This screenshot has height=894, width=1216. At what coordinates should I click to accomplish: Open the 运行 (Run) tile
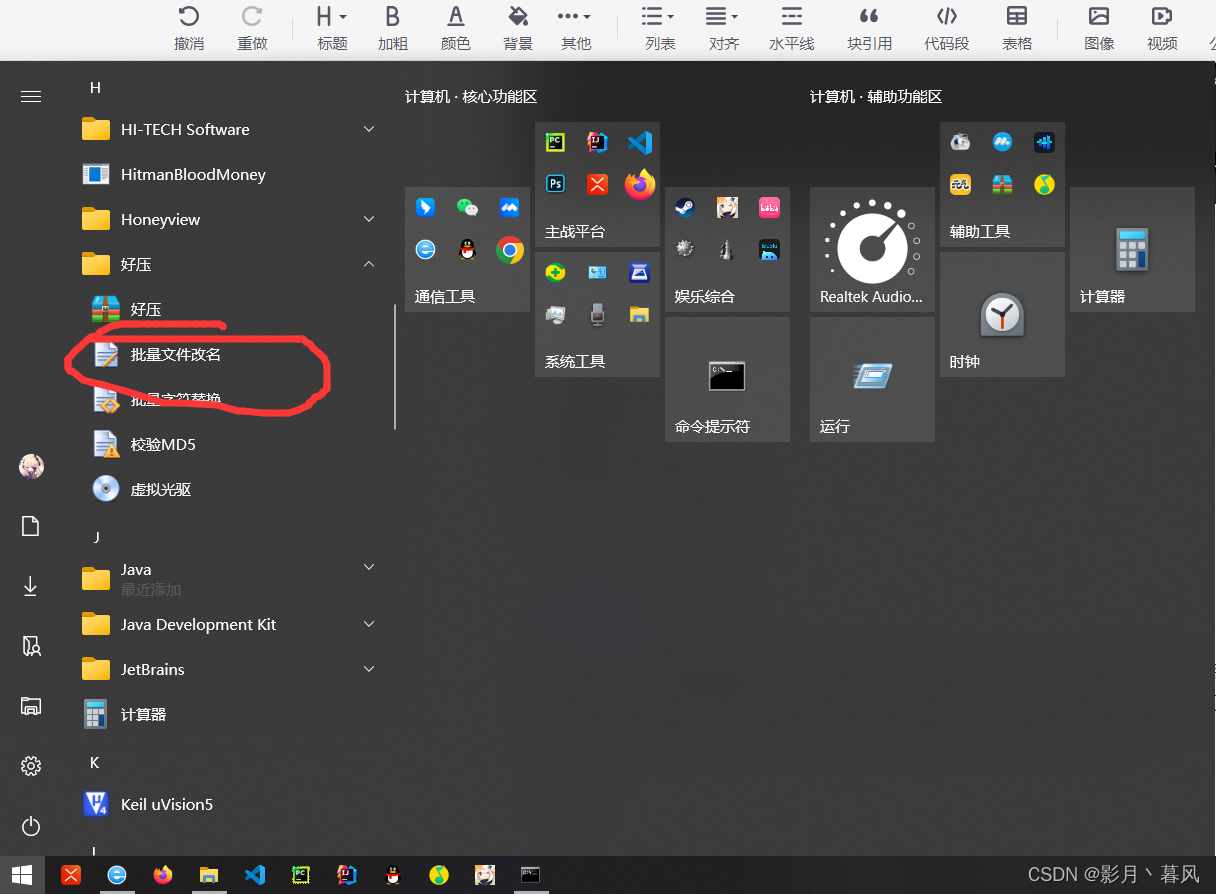[872, 379]
